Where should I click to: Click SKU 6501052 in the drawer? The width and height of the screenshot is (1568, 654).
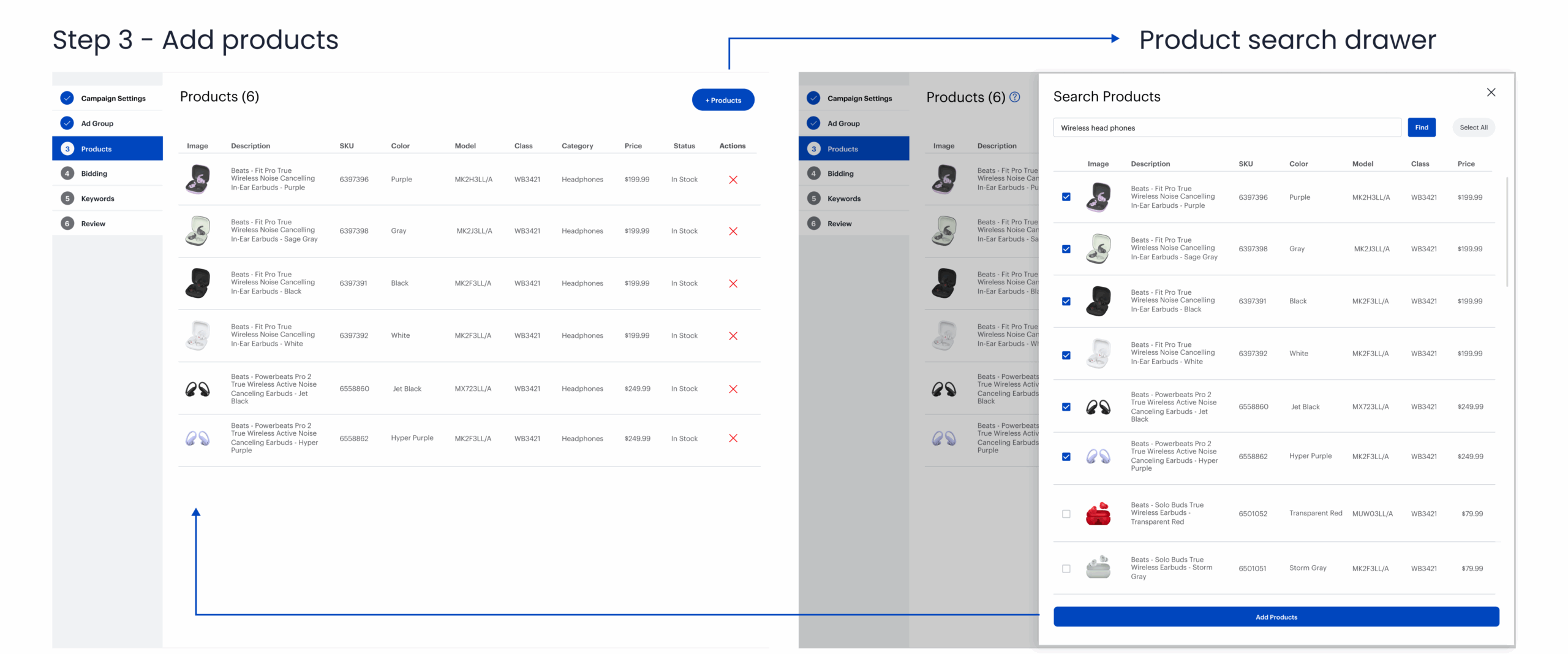tap(1253, 514)
